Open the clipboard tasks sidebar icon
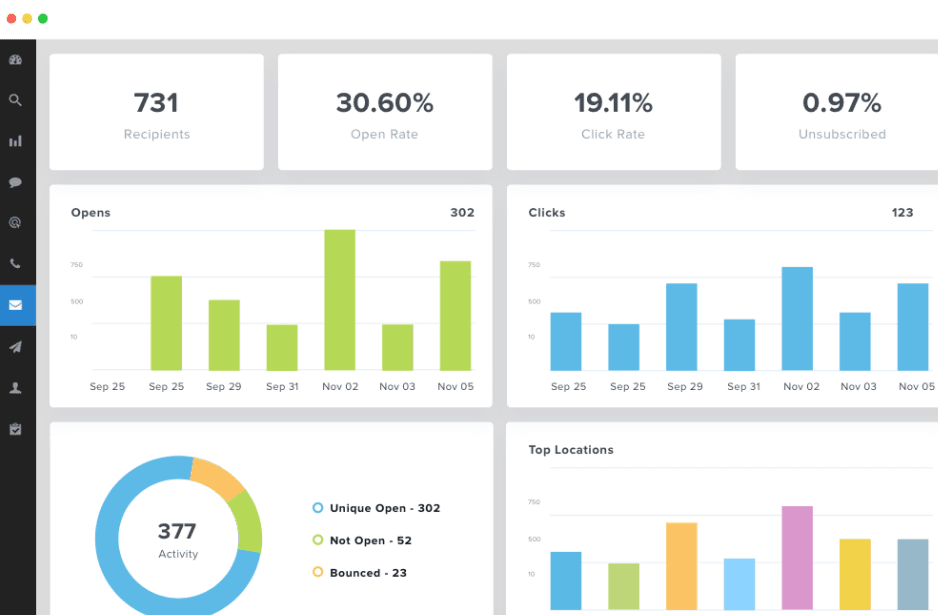This screenshot has width=938, height=615. tap(16, 429)
